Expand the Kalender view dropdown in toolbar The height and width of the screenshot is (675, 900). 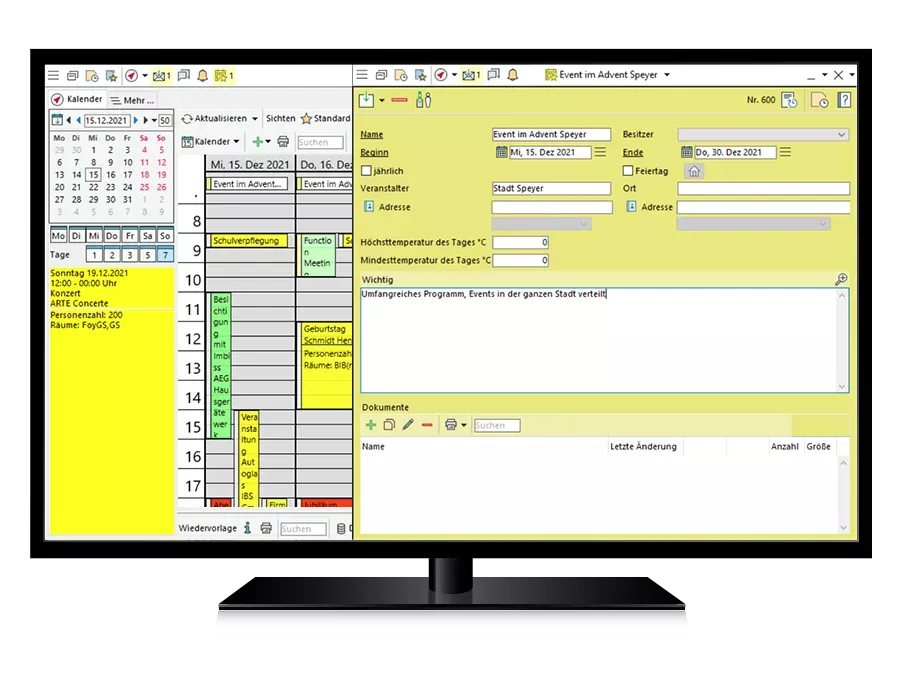pyautogui.click(x=236, y=142)
